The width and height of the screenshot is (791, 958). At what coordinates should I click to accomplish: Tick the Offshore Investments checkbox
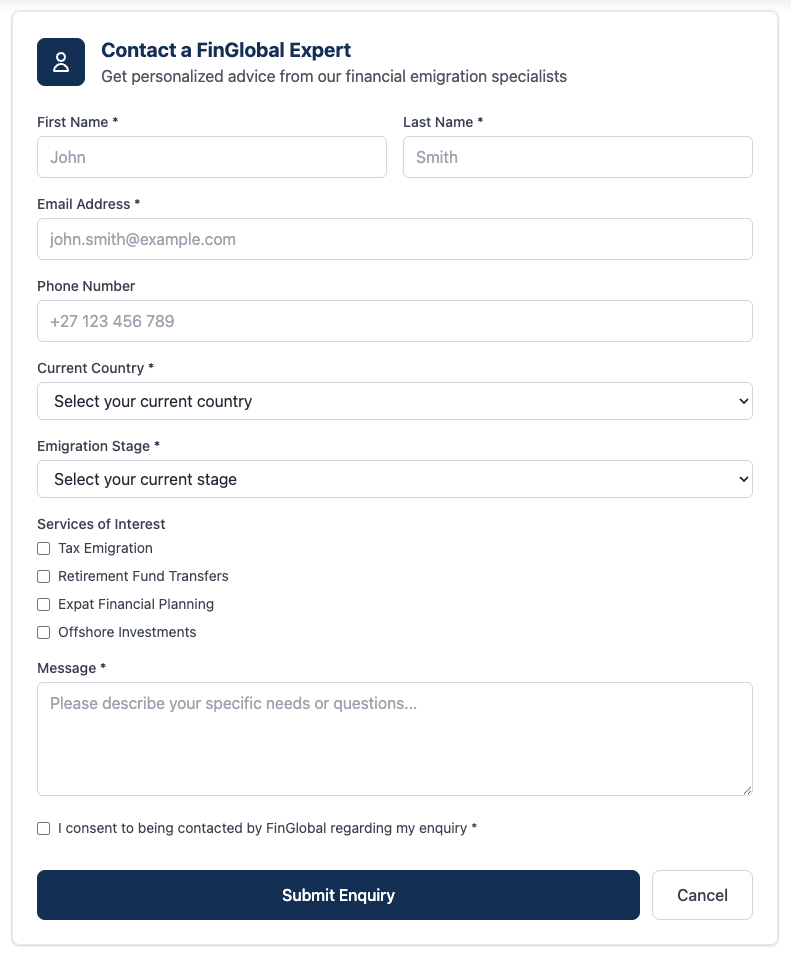[43, 632]
